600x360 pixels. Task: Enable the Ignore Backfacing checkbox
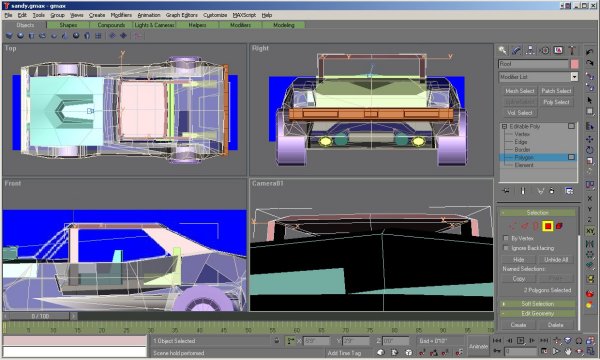click(x=506, y=248)
